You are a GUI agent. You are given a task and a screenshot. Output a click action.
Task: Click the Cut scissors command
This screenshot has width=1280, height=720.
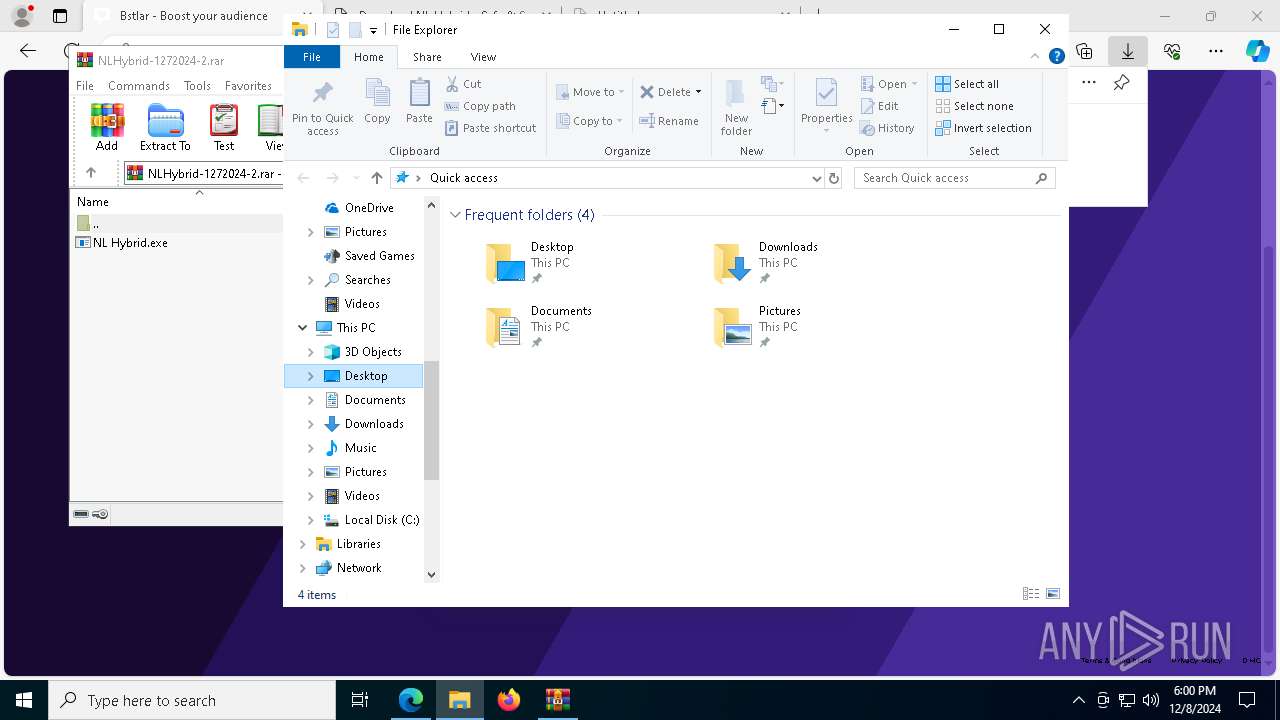click(x=463, y=84)
